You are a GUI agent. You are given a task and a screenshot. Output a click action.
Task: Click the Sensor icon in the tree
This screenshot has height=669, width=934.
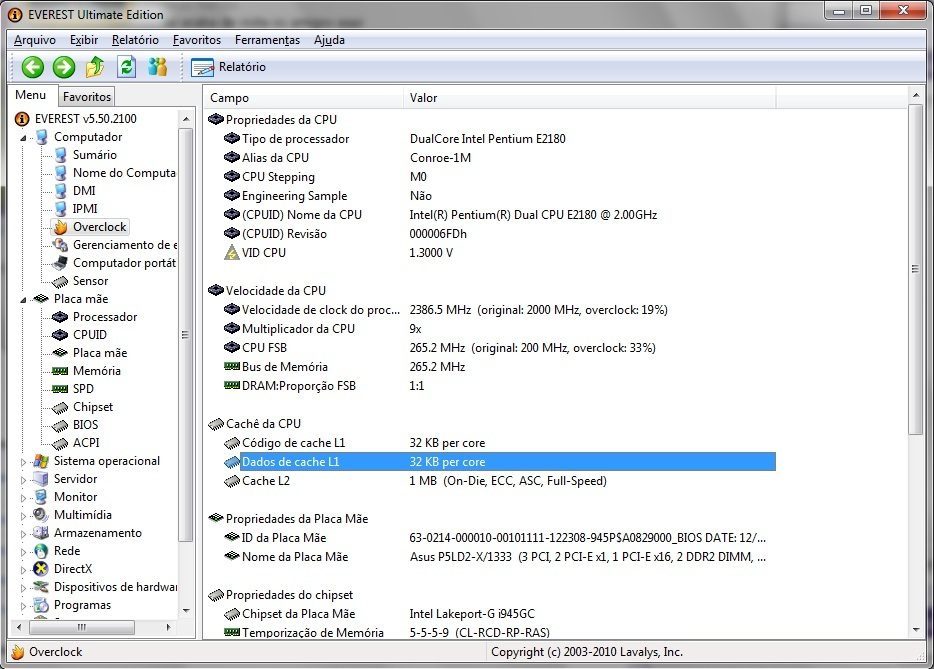pos(60,281)
